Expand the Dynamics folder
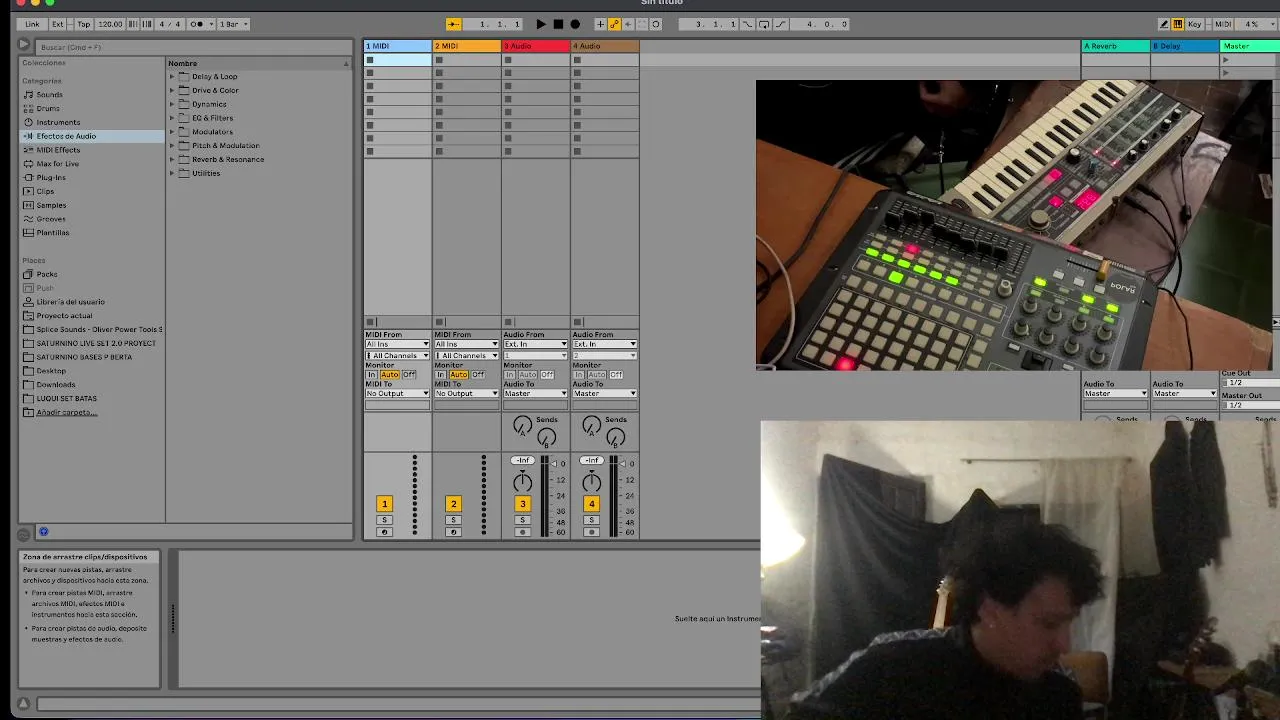 coord(171,104)
